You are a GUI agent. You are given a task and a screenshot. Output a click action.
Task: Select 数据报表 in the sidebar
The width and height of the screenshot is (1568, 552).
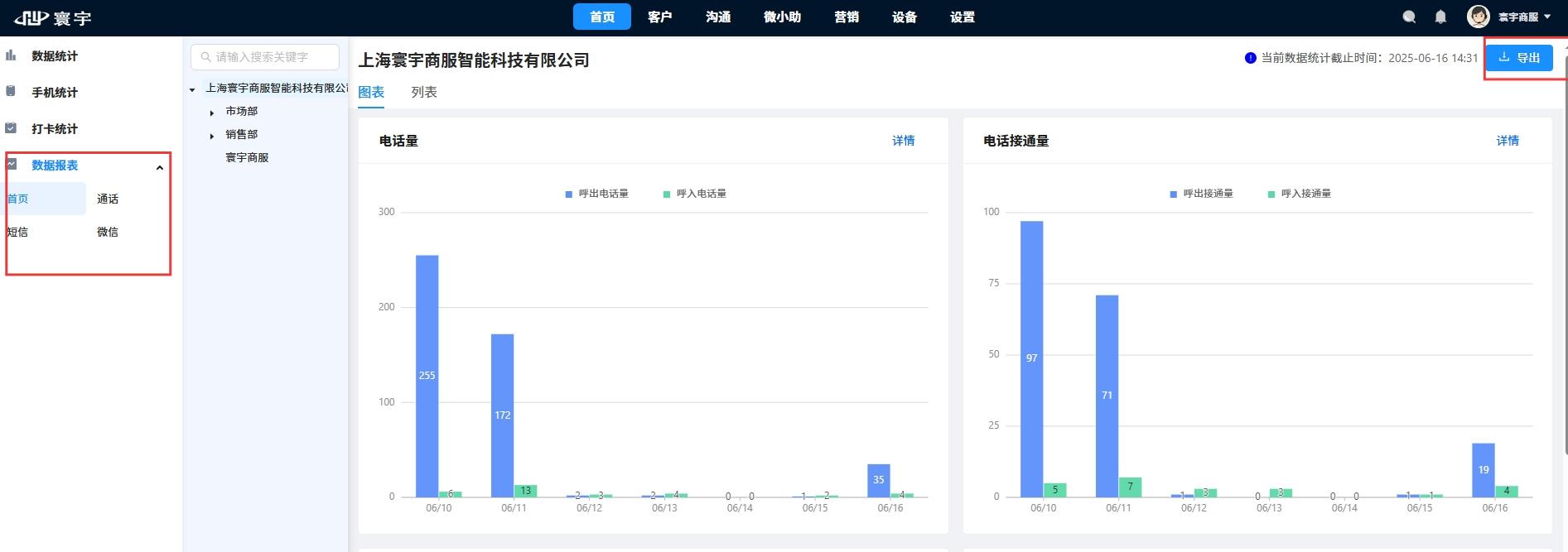click(55, 166)
